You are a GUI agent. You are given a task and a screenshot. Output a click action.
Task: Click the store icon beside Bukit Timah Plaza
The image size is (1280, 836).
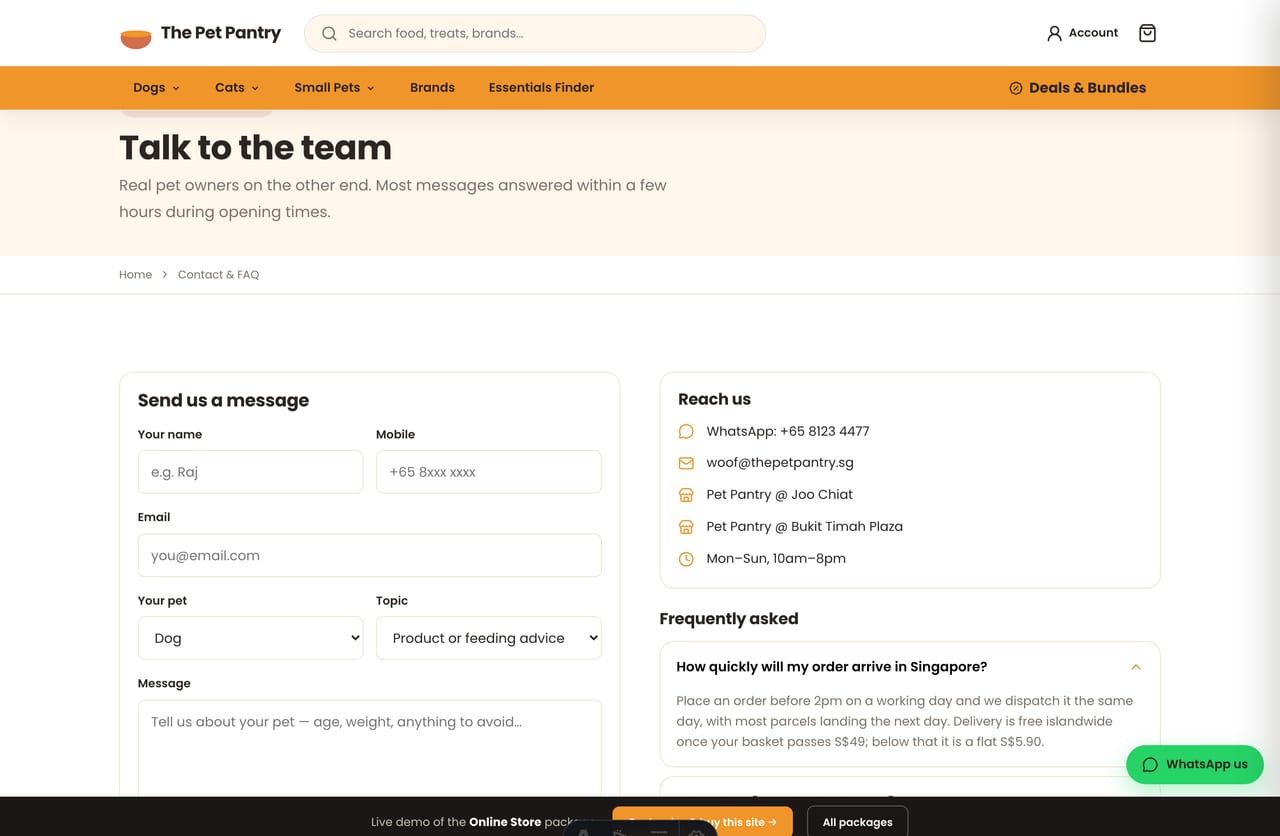(x=686, y=527)
